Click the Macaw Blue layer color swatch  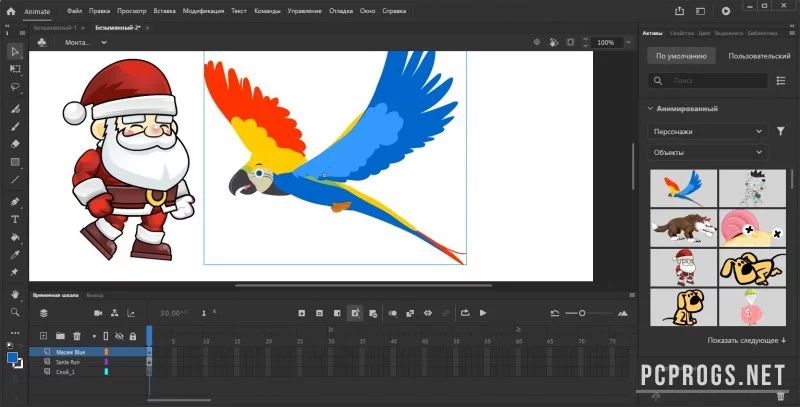106,352
